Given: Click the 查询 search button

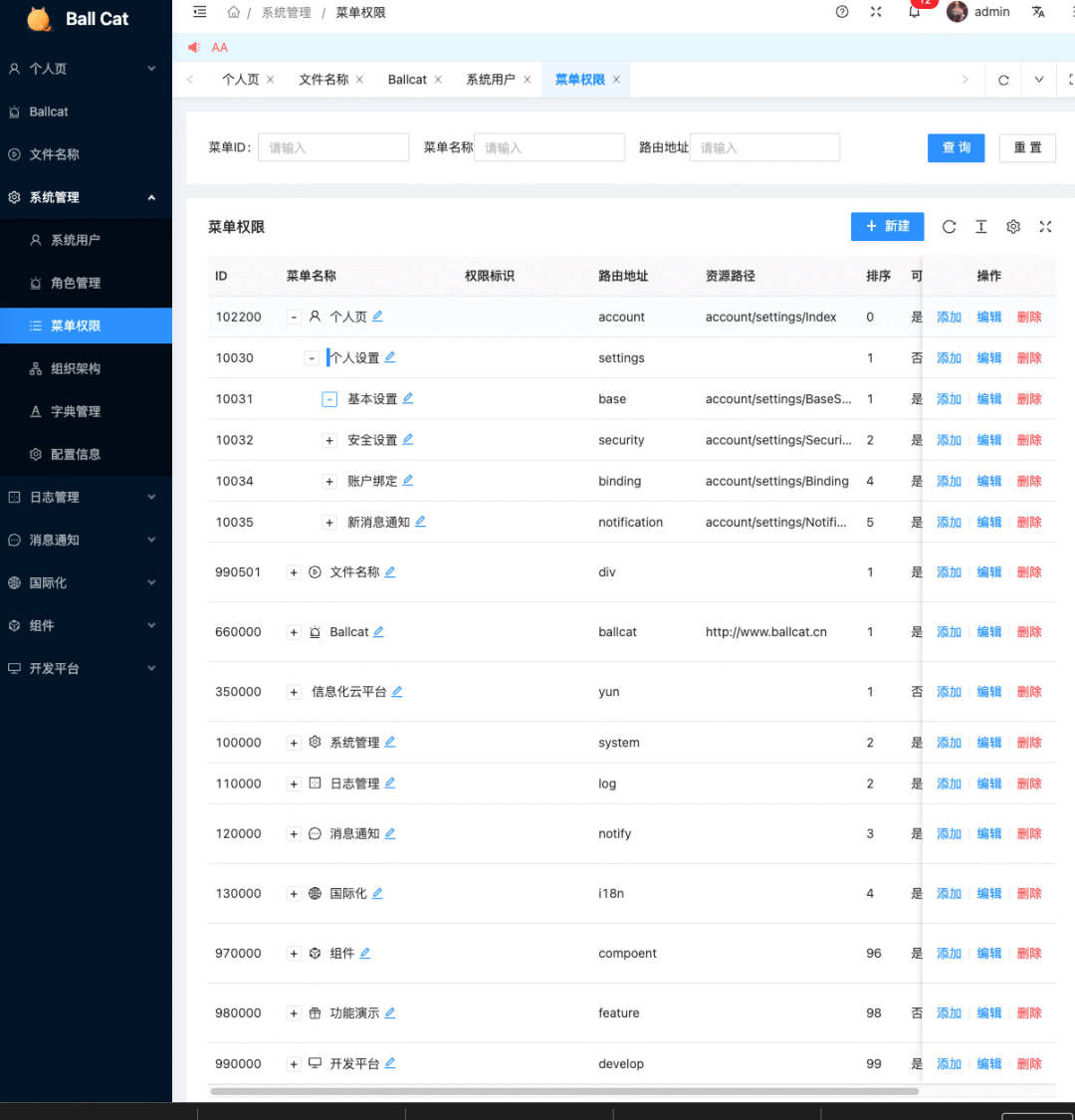Looking at the screenshot, I should pyautogui.click(x=956, y=148).
